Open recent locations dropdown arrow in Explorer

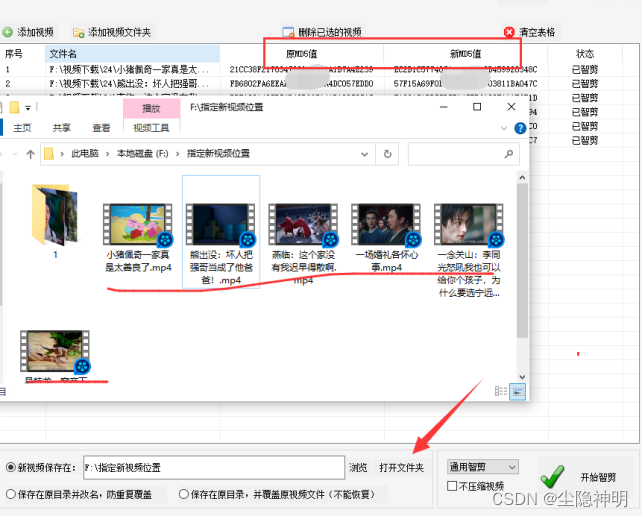15,154
